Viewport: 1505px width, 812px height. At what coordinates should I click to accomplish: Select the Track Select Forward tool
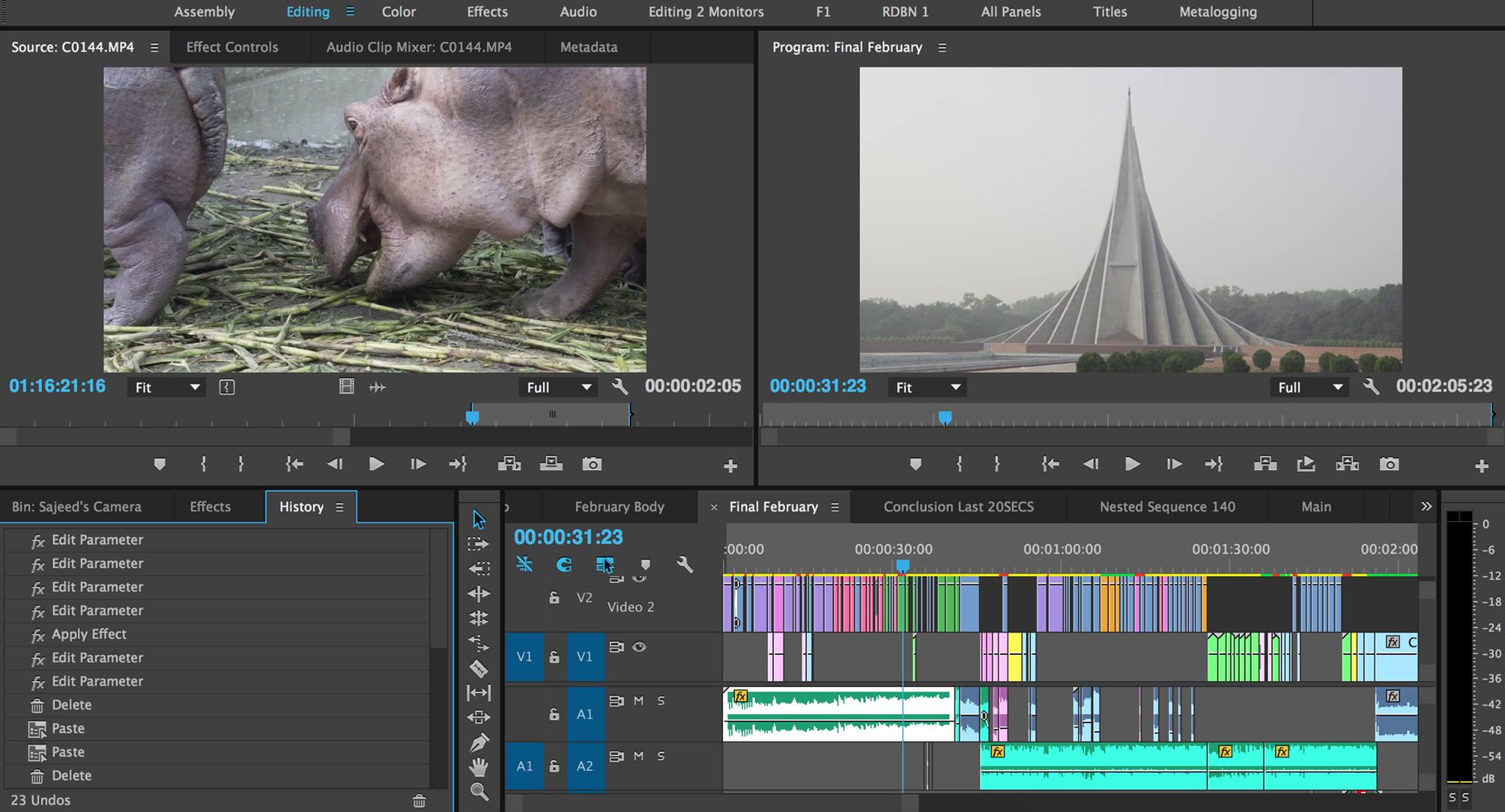click(x=478, y=544)
